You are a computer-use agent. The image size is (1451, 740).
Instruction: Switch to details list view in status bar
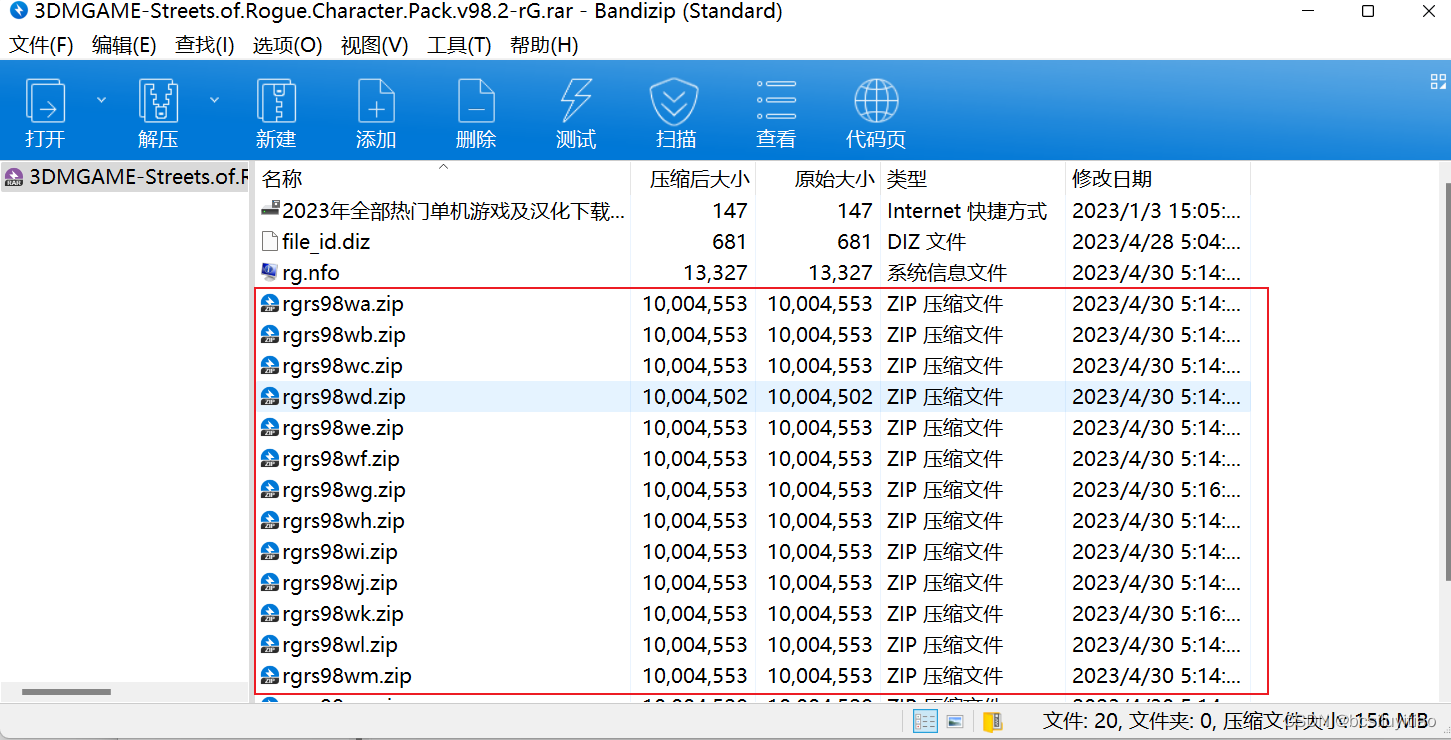pos(925,721)
